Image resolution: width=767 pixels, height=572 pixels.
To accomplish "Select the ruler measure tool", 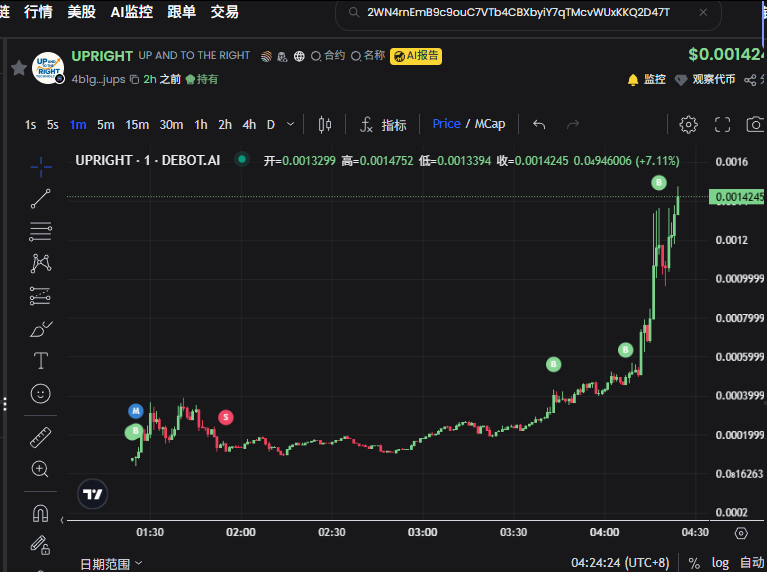I will pos(41,437).
